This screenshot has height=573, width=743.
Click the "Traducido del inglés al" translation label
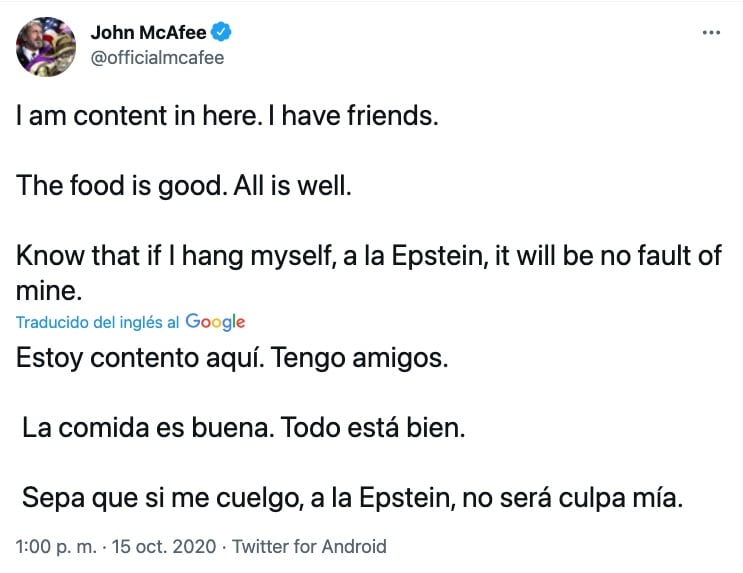98,322
